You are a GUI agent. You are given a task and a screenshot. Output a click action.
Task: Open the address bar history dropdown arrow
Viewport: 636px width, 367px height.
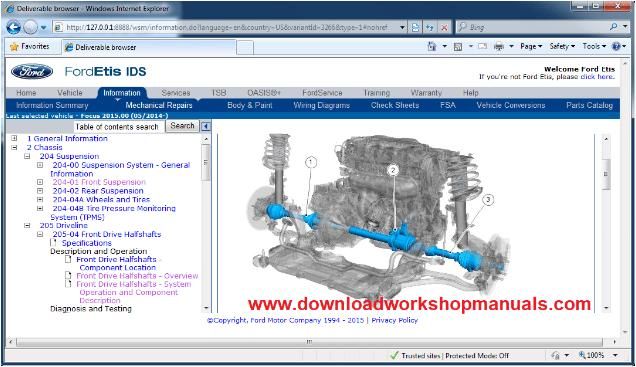click(402, 28)
